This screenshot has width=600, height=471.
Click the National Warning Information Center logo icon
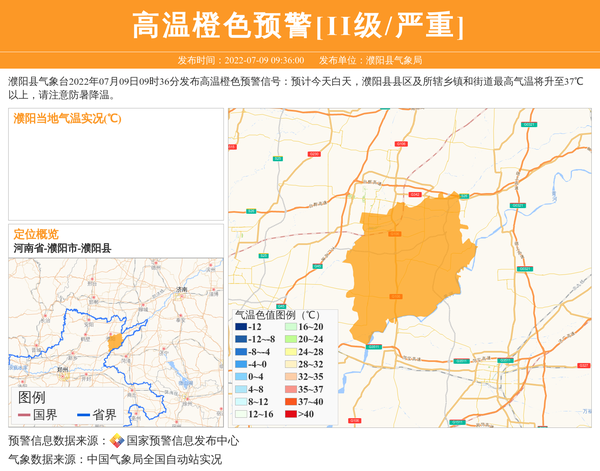(x=117, y=440)
